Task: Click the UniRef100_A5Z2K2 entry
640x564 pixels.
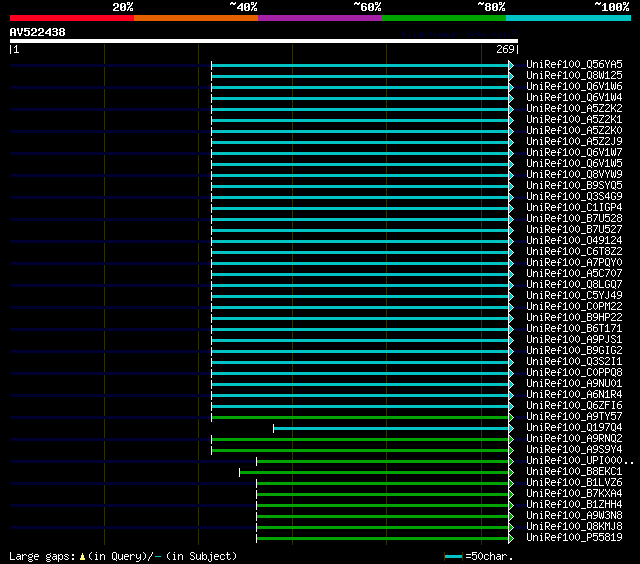Action: click(574, 109)
